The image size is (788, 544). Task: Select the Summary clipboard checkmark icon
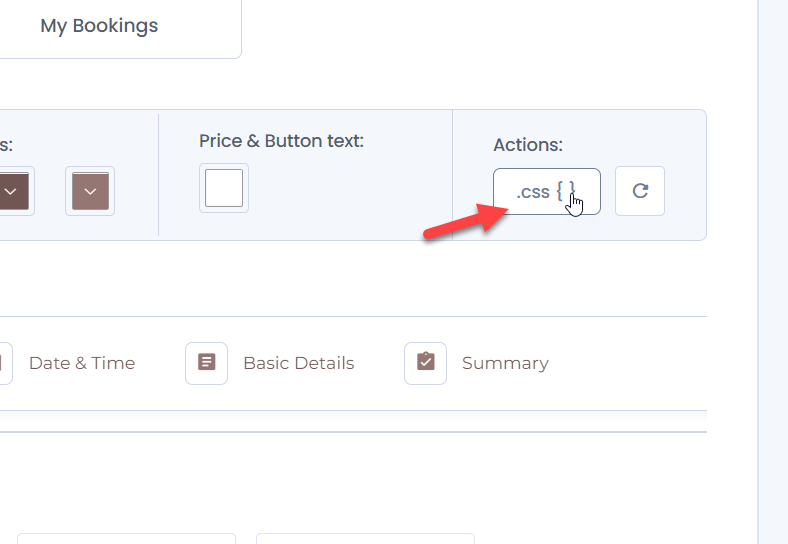click(426, 361)
